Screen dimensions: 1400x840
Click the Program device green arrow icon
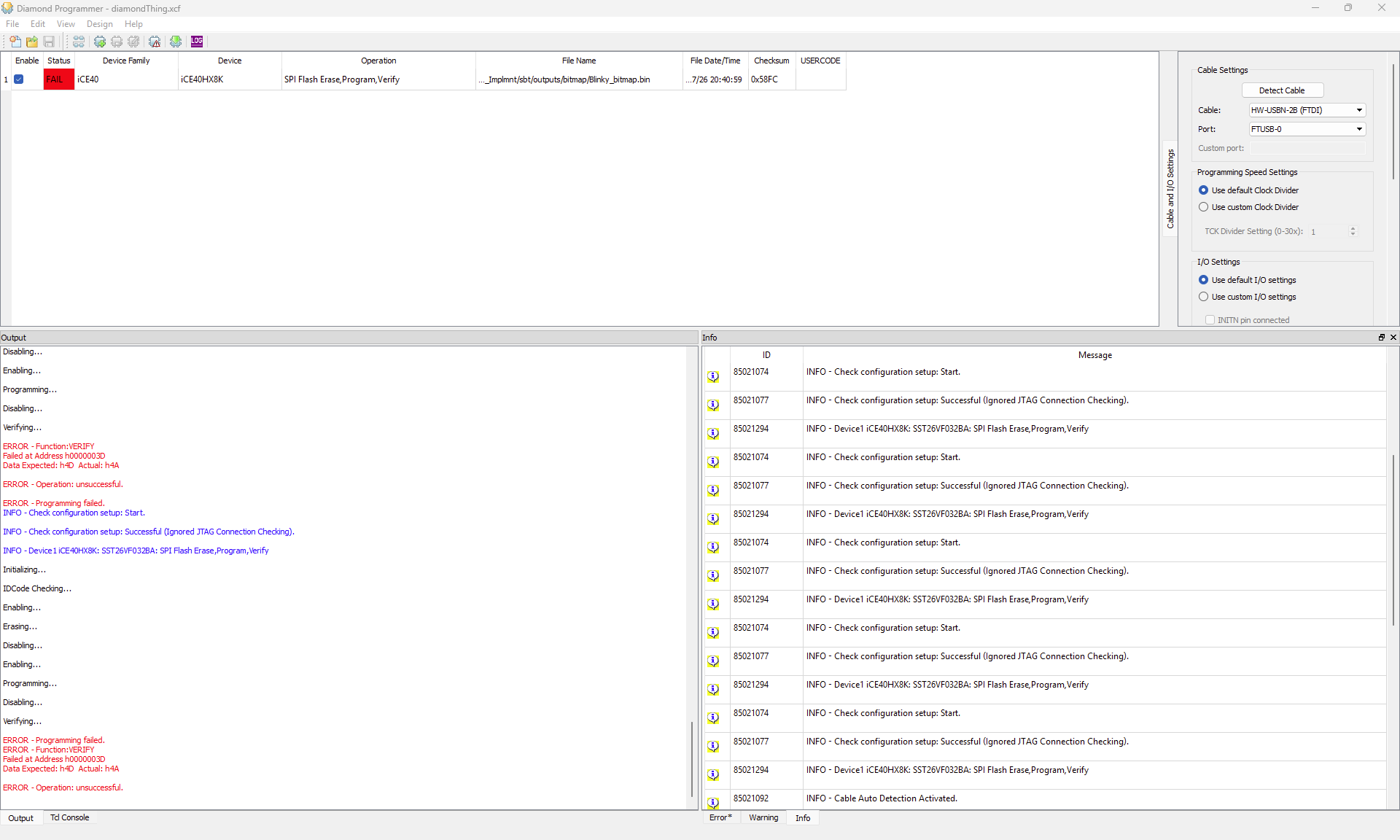[176, 42]
